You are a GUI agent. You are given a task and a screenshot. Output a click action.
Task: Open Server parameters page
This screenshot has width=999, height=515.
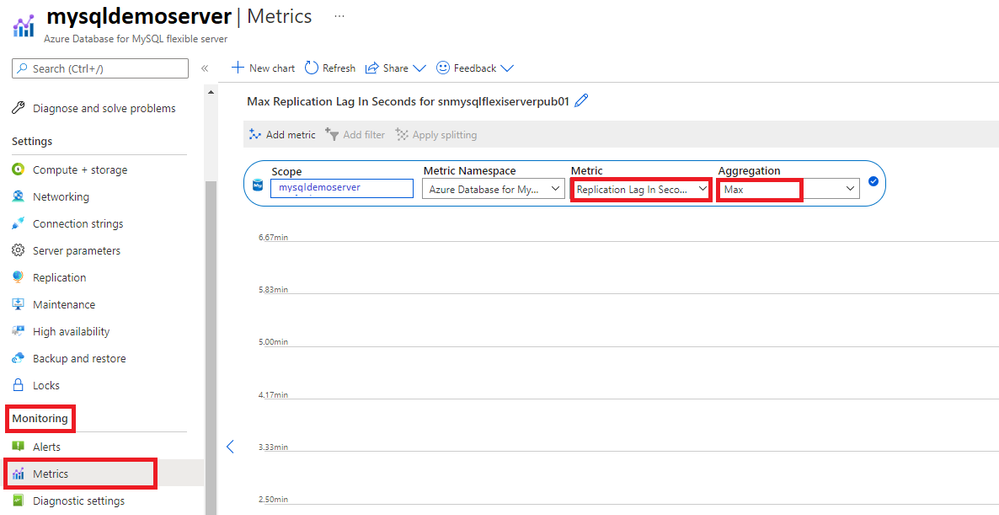coord(76,251)
